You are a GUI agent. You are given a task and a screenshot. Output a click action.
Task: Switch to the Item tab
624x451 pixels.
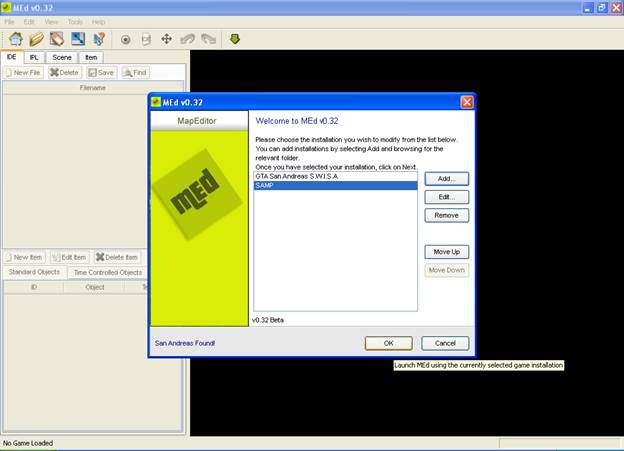point(91,57)
